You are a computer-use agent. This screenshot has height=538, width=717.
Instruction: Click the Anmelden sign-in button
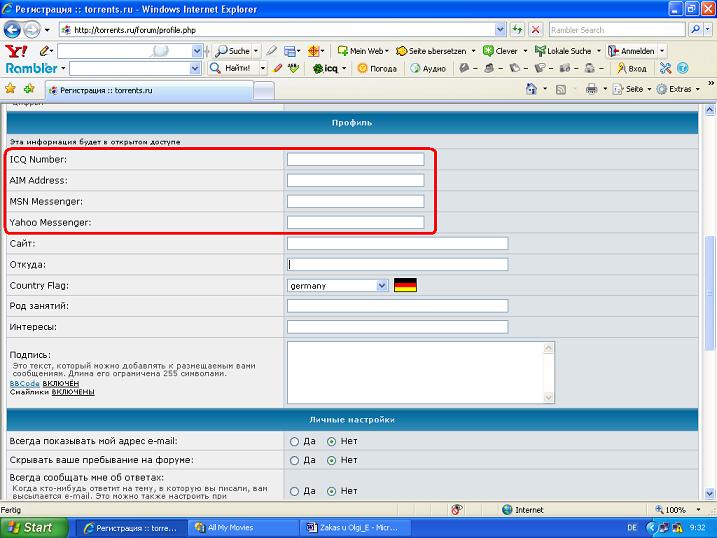click(x=631, y=51)
